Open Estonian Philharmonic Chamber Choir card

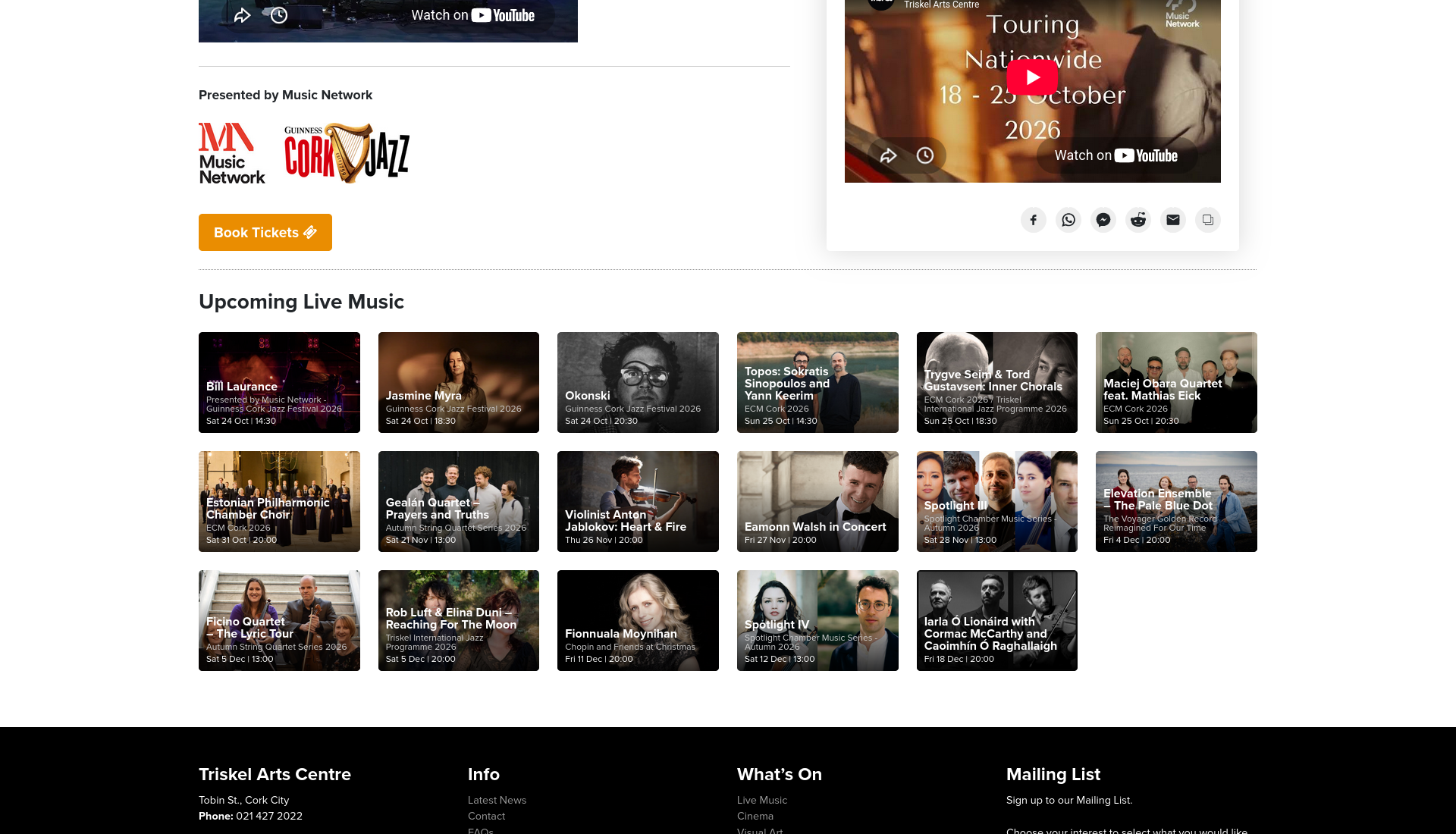click(x=279, y=501)
